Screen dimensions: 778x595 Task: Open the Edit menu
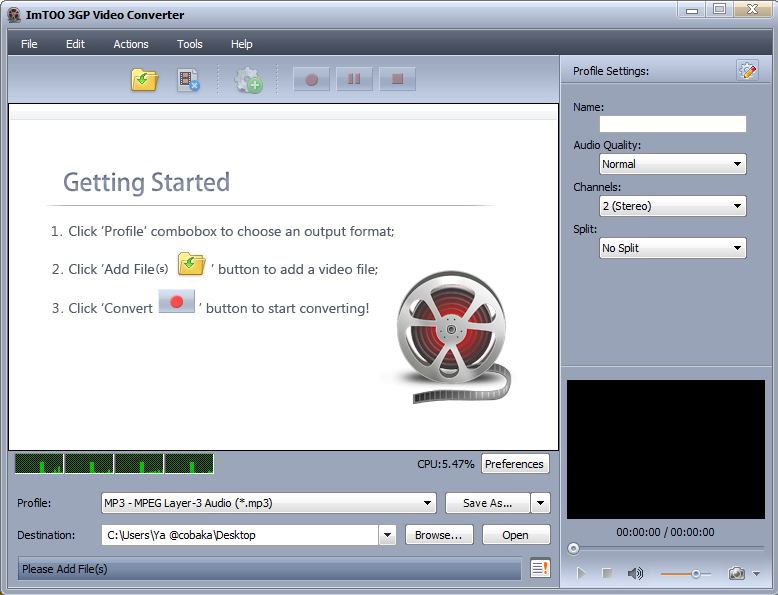75,44
